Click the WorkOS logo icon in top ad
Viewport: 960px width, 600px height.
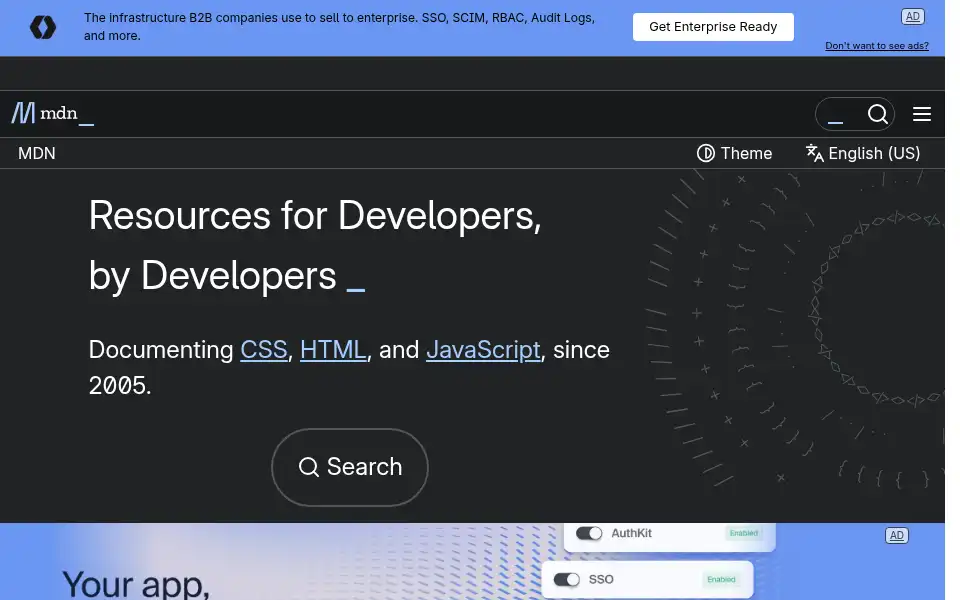click(43, 27)
